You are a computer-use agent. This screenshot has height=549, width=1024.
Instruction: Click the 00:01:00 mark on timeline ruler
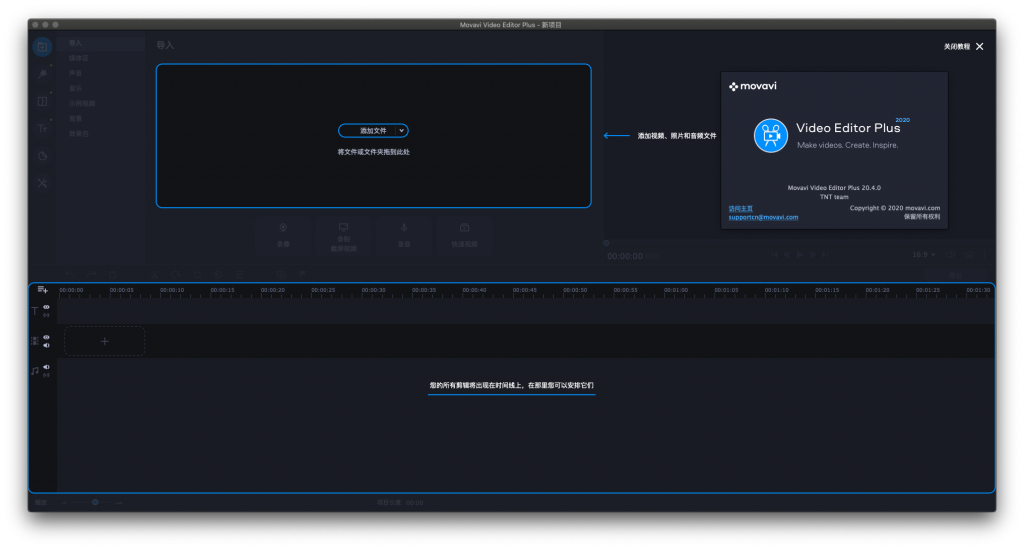[x=676, y=290]
